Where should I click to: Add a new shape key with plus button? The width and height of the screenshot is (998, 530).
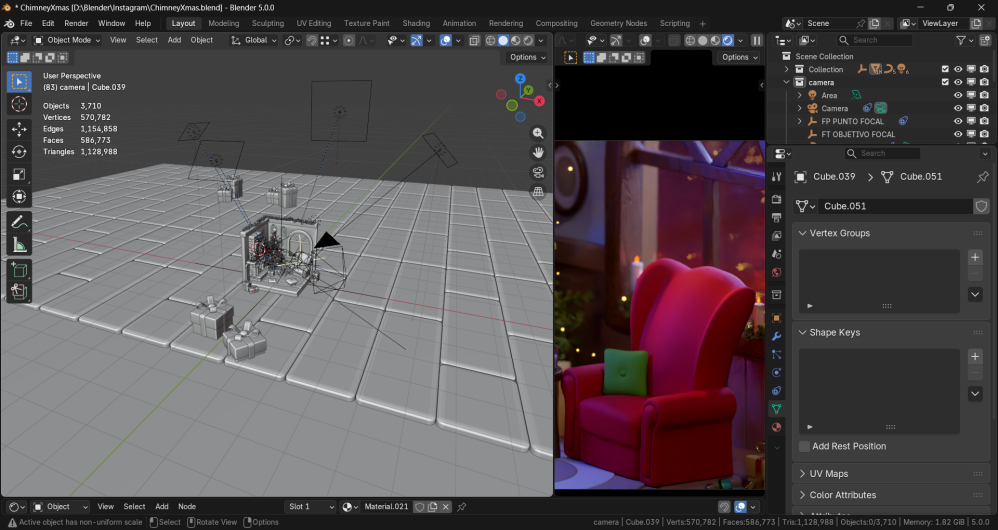coord(975,357)
